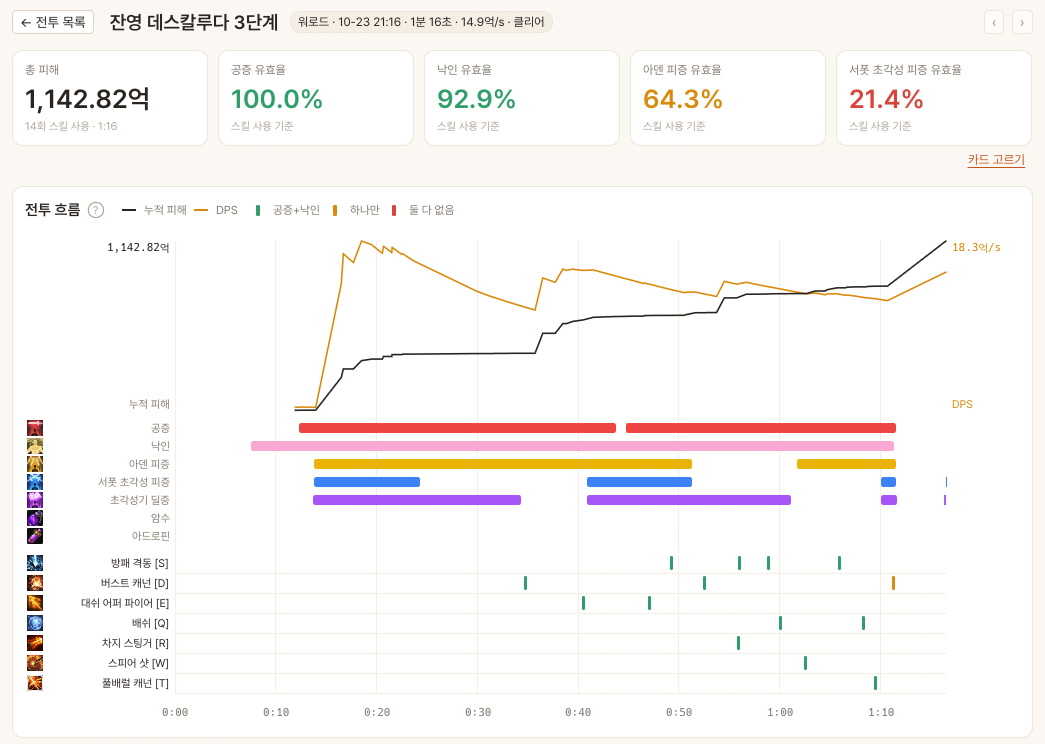Click the orange 버스트 캐넌 skill marker
This screenshot has height=744, width=1045.
(x=893, y=583)
